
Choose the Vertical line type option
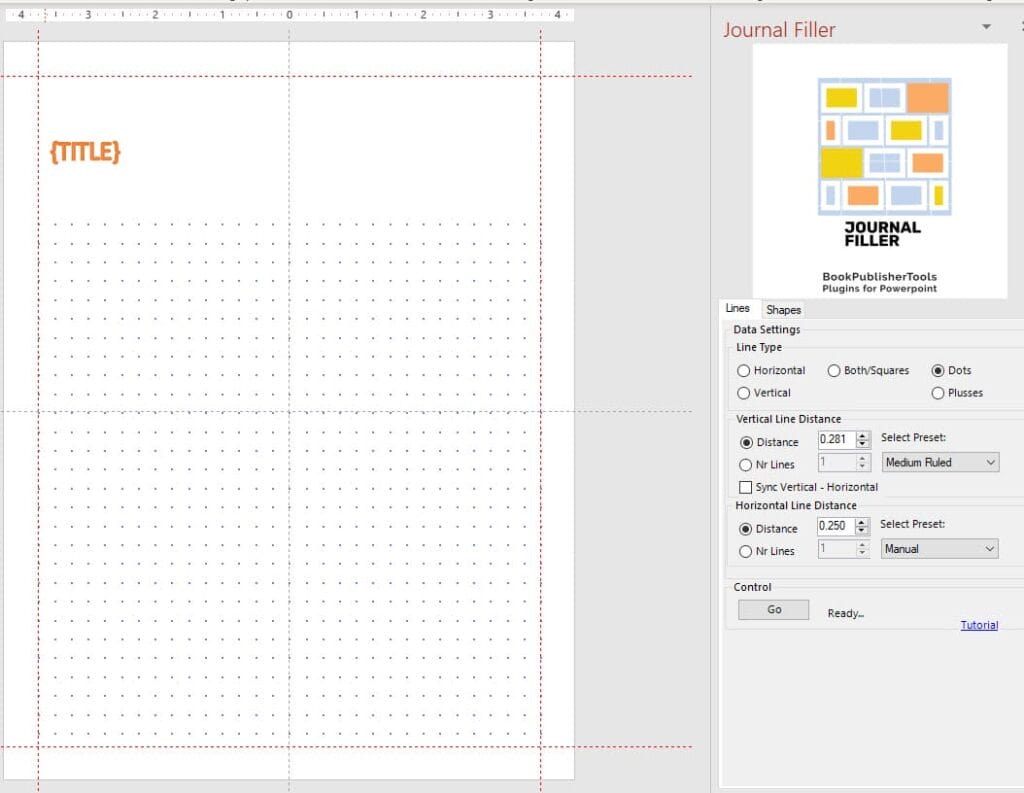[x=744, y=393]
